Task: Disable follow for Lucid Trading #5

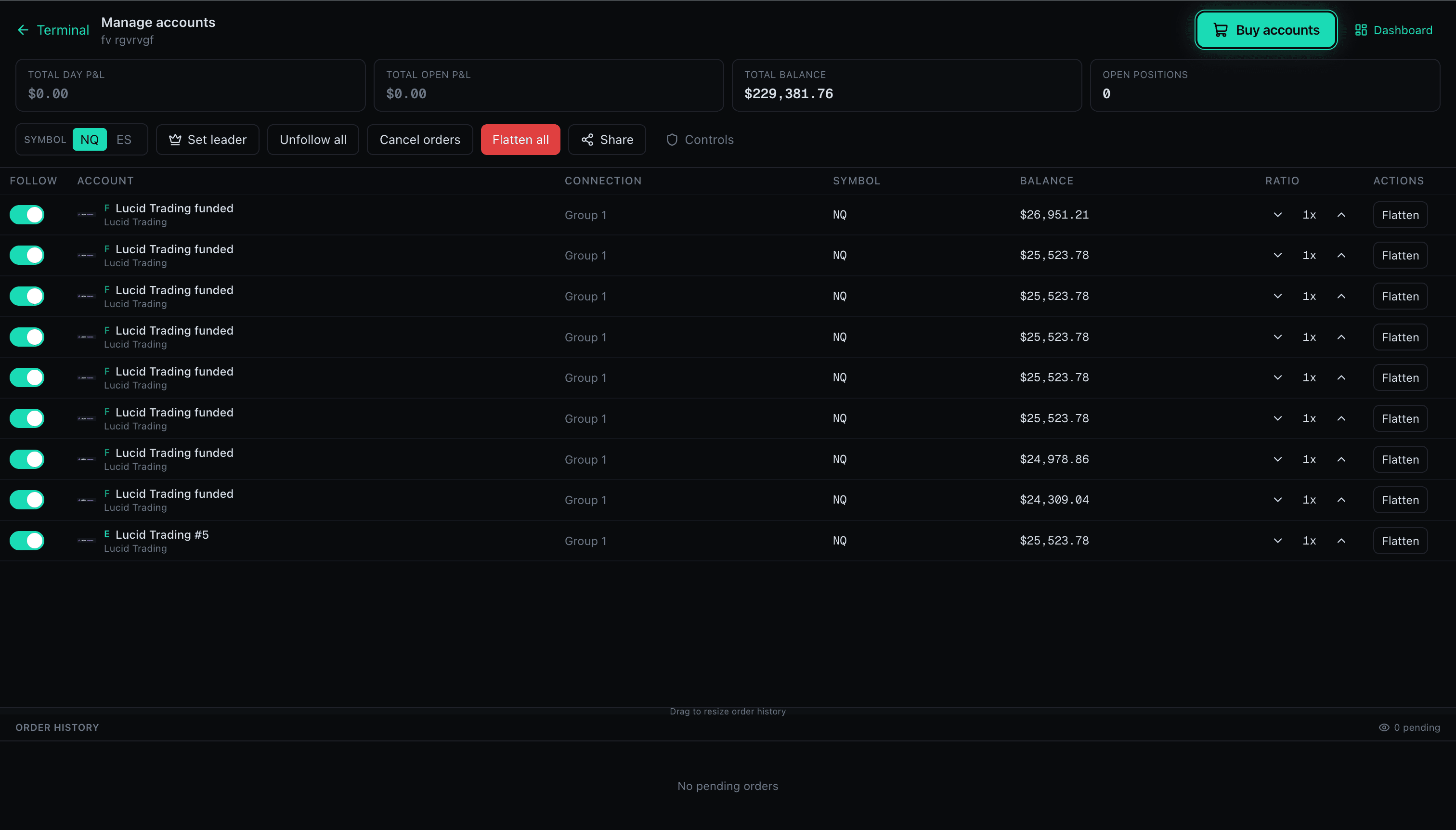Action: point(27,540)
